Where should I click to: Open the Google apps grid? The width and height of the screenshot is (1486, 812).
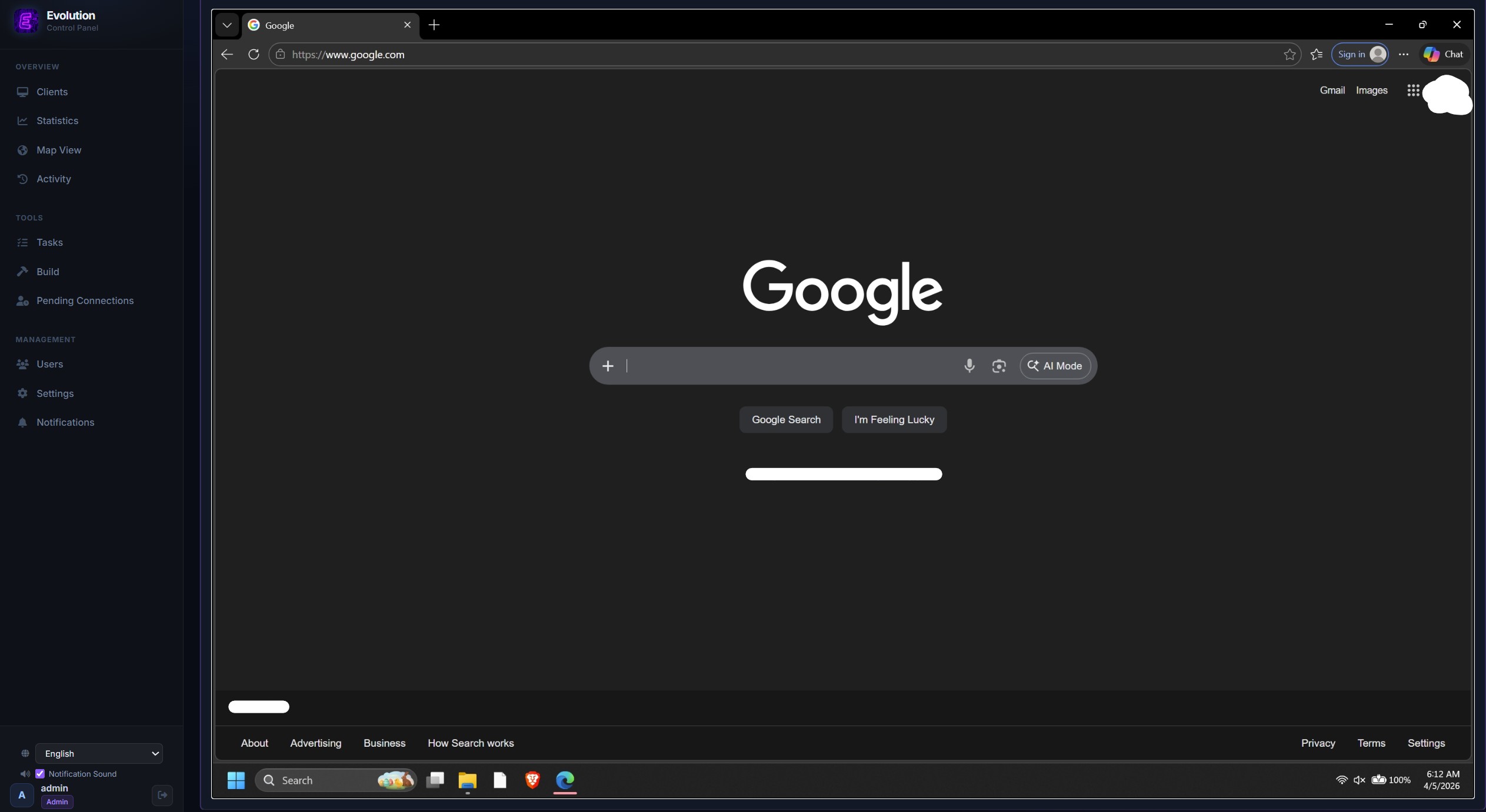coord(1413,90)
